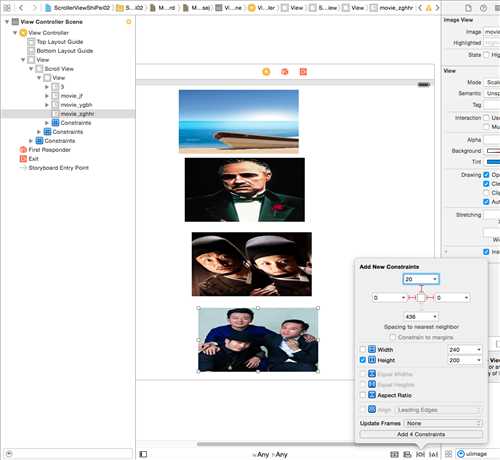Click the canvas horizontal scrollbar
This screenshot has height=460, width=500.
click(x=277, y=444)
